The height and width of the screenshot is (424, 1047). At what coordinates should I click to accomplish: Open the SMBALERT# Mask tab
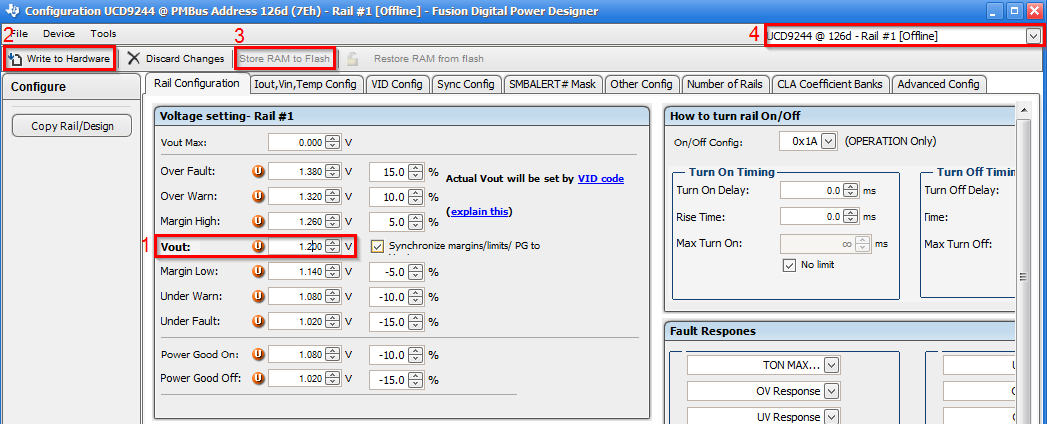click(x=553, y=84)
